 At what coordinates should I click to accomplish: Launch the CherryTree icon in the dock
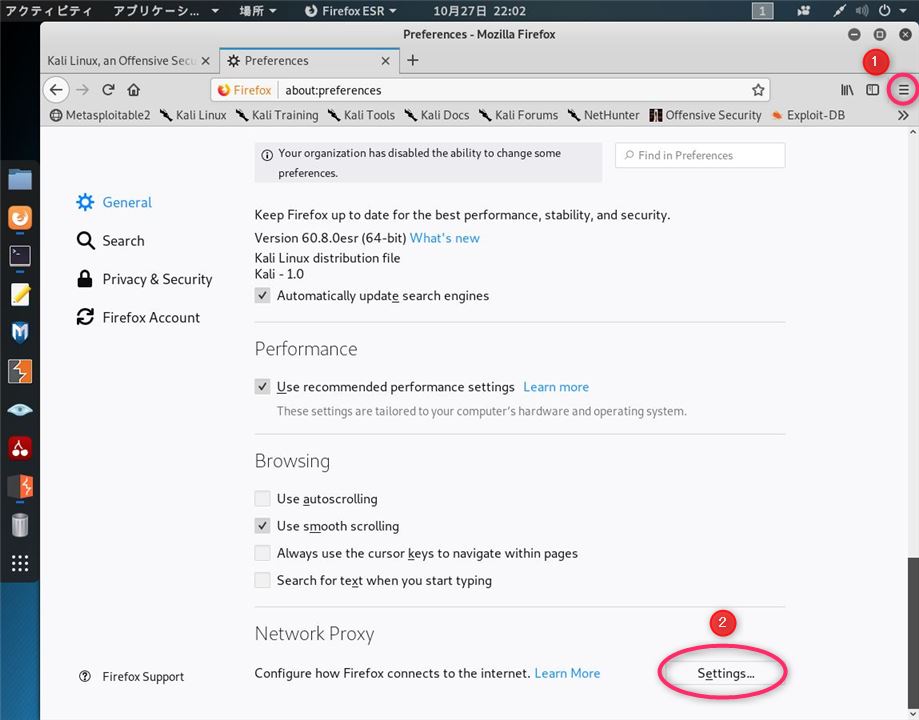(20, 448)
